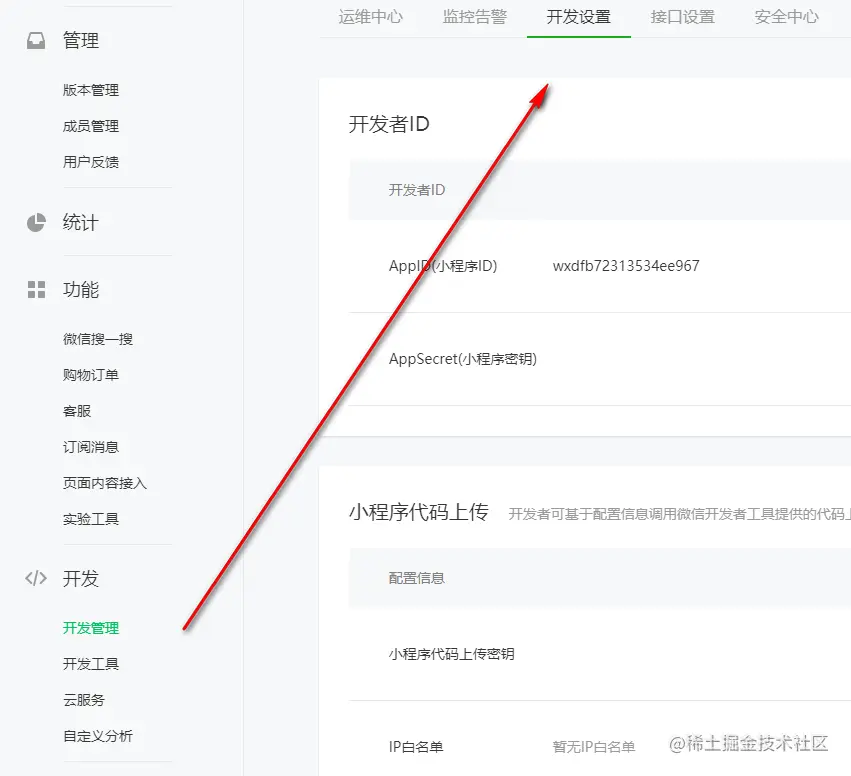Open the 接口设置 tab
Screen dimensions: 851x776
pyautogui.click(x=683, y=17)
